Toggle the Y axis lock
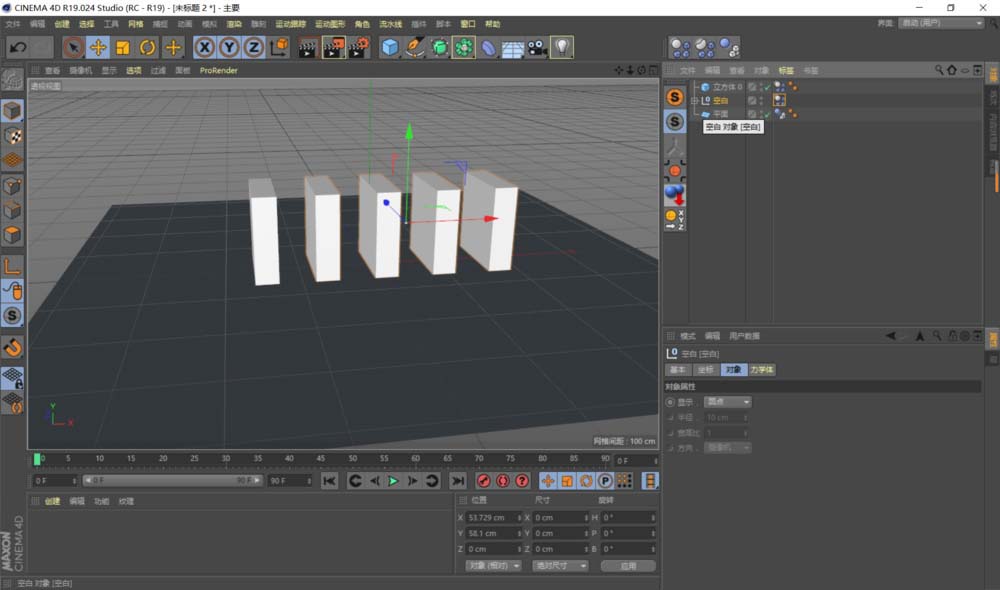This screenshot has height=590, width=1000. (229, 47)
